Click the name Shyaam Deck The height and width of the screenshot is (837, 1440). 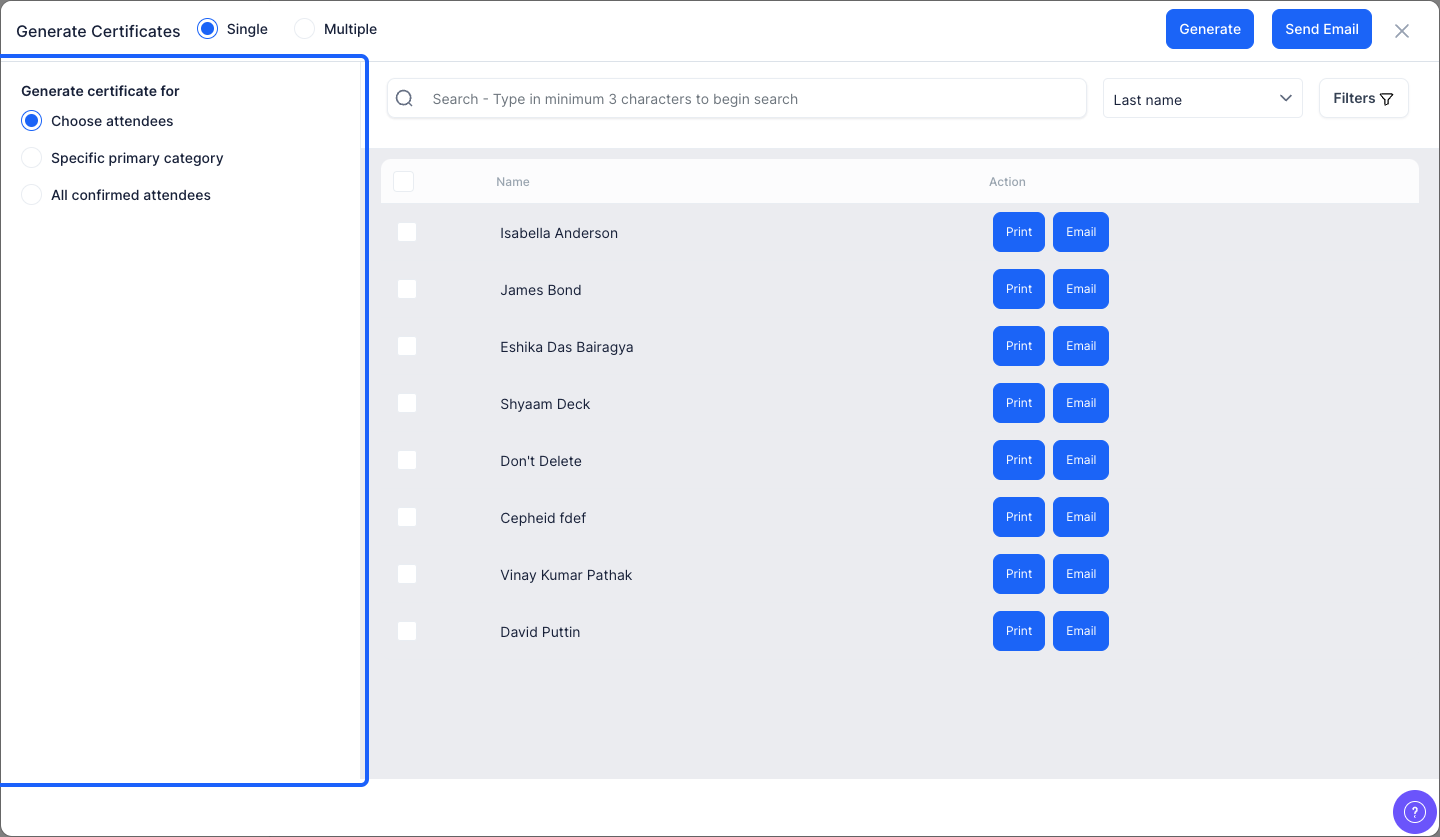pyautogui.click(x=545, y=404)
